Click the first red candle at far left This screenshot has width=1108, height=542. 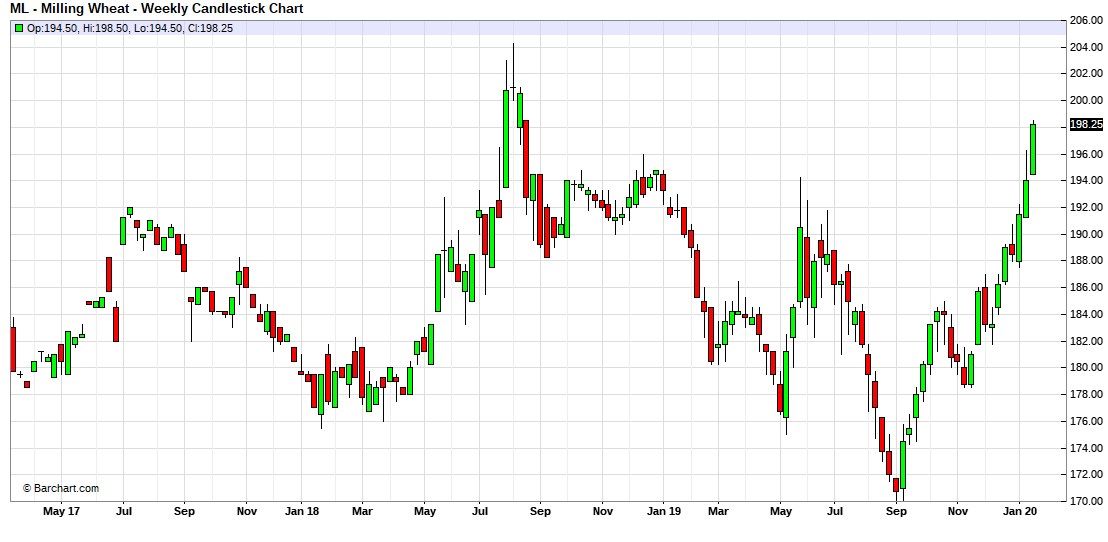click(x=13, y=348)
